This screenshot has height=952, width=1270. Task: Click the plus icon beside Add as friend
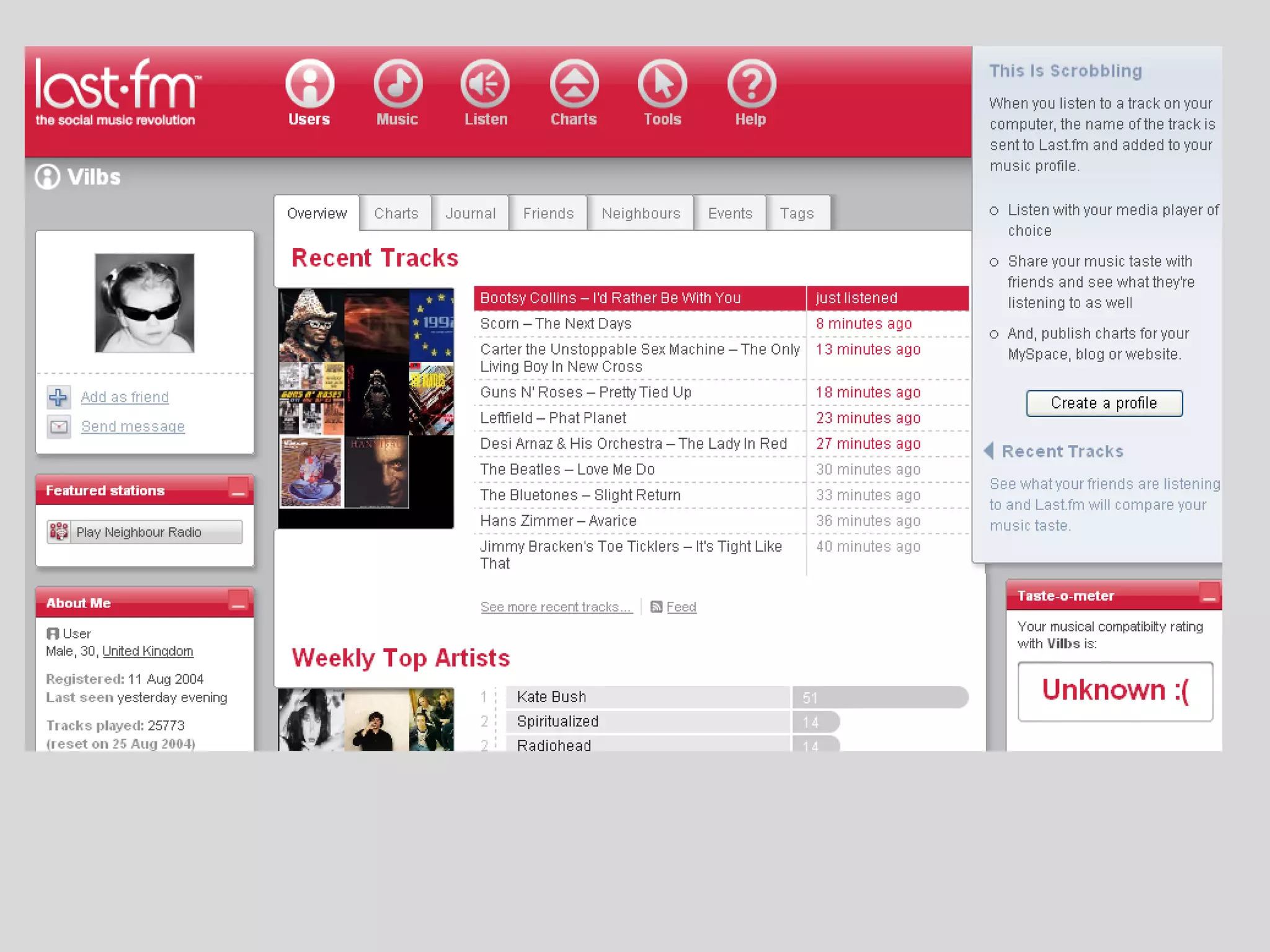coord(58,397)
